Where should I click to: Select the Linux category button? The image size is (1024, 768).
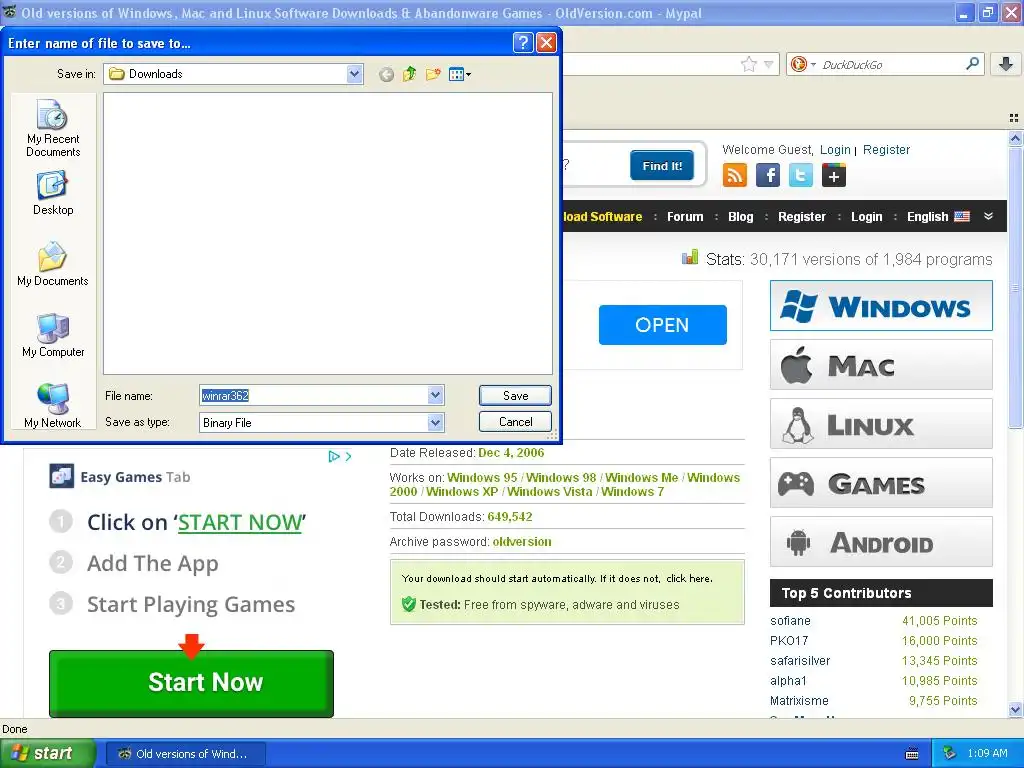(881, 424)
